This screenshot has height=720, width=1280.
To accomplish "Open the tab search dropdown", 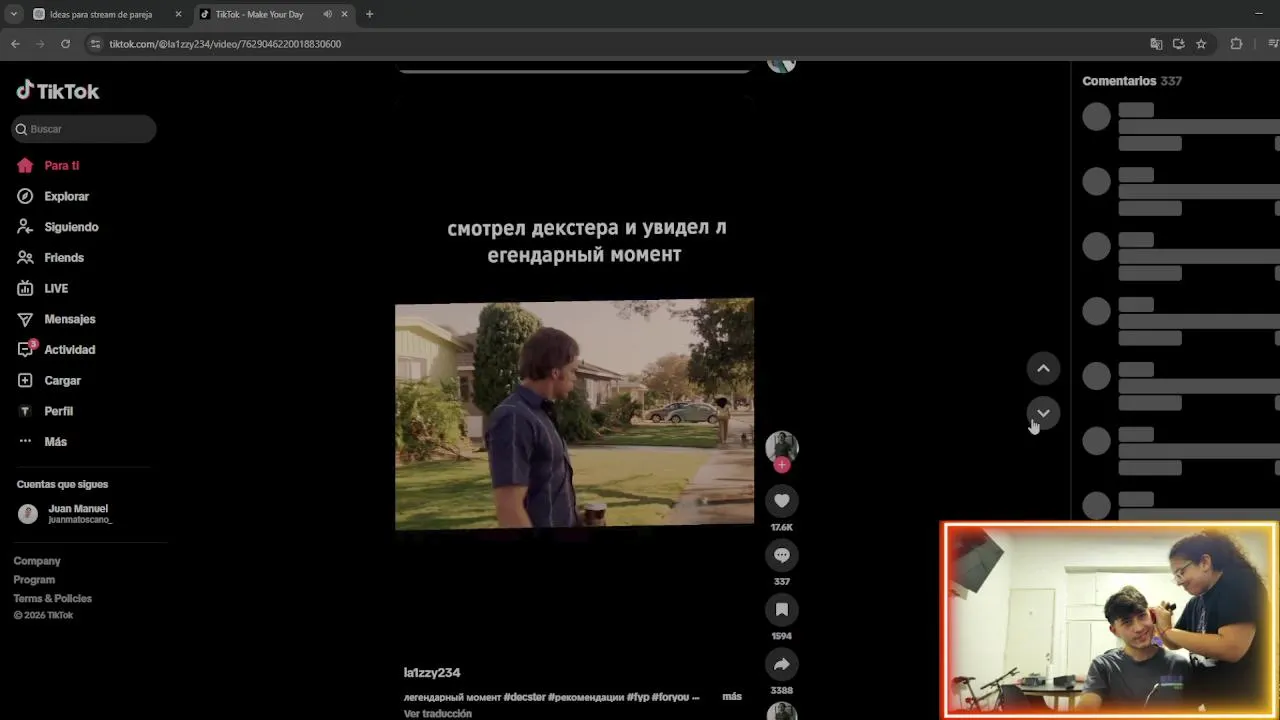I will pyautogui.click(x=13, y=14).
